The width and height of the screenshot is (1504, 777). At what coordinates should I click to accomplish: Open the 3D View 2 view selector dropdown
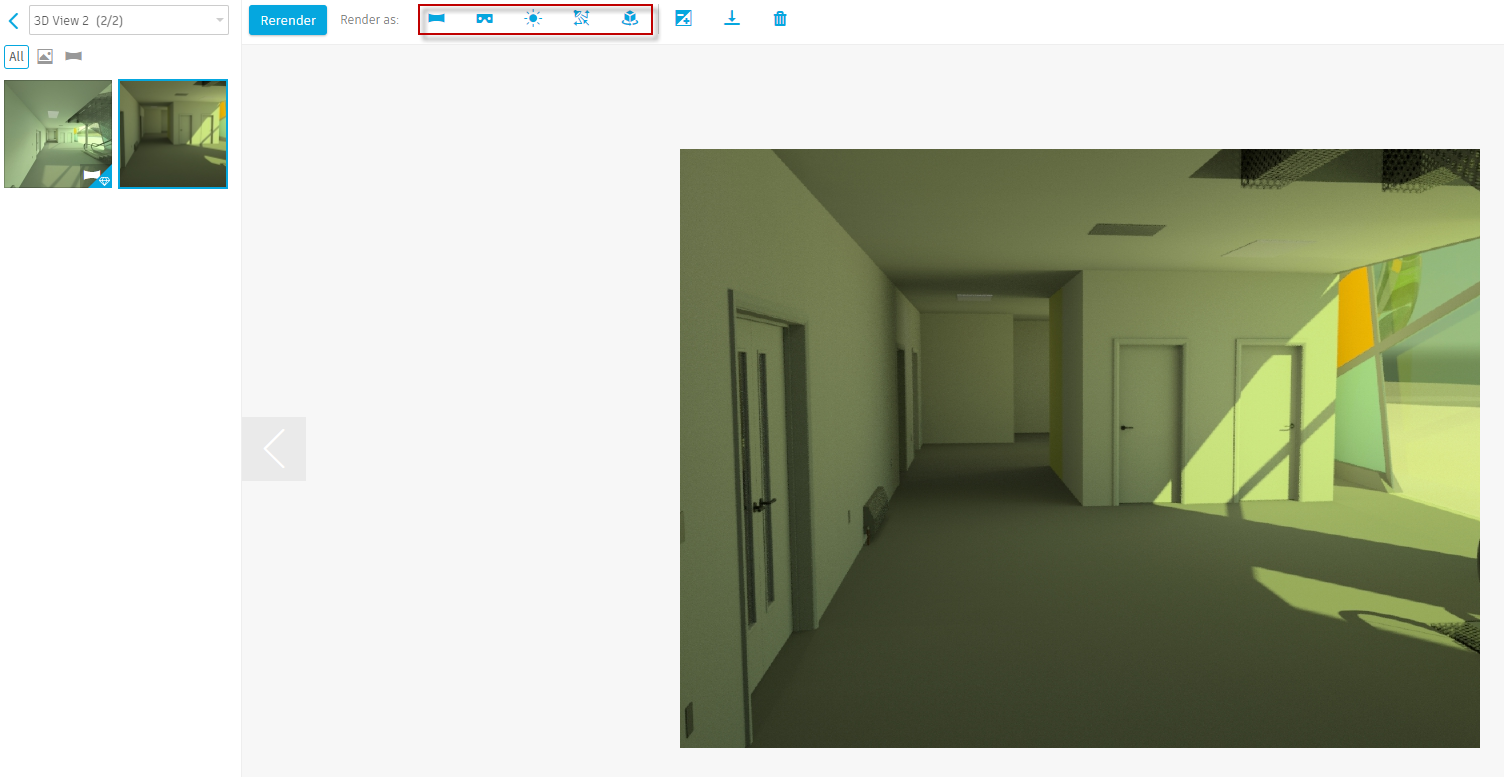129,19
